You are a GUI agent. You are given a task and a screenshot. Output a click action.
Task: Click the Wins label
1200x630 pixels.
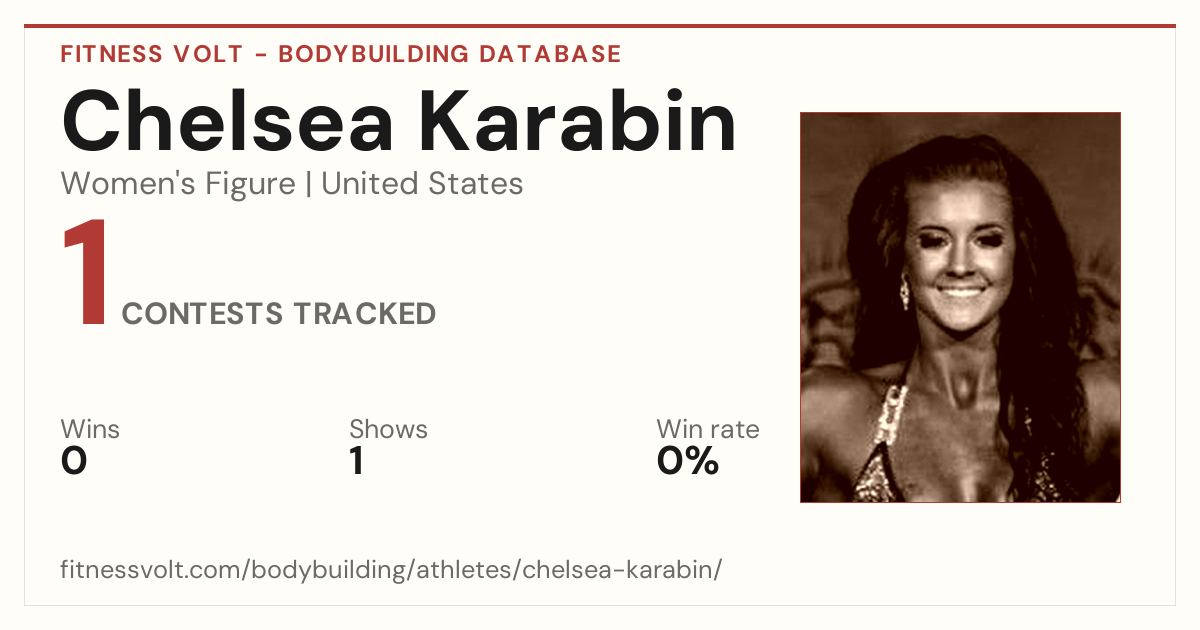click(90, 429)
